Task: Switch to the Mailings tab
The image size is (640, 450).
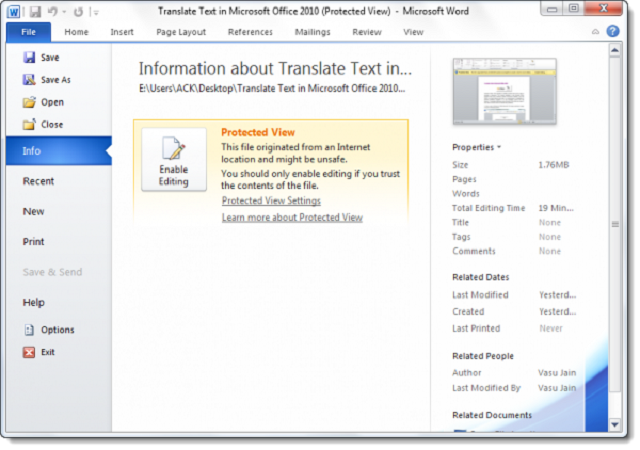Action: point(313,32)
